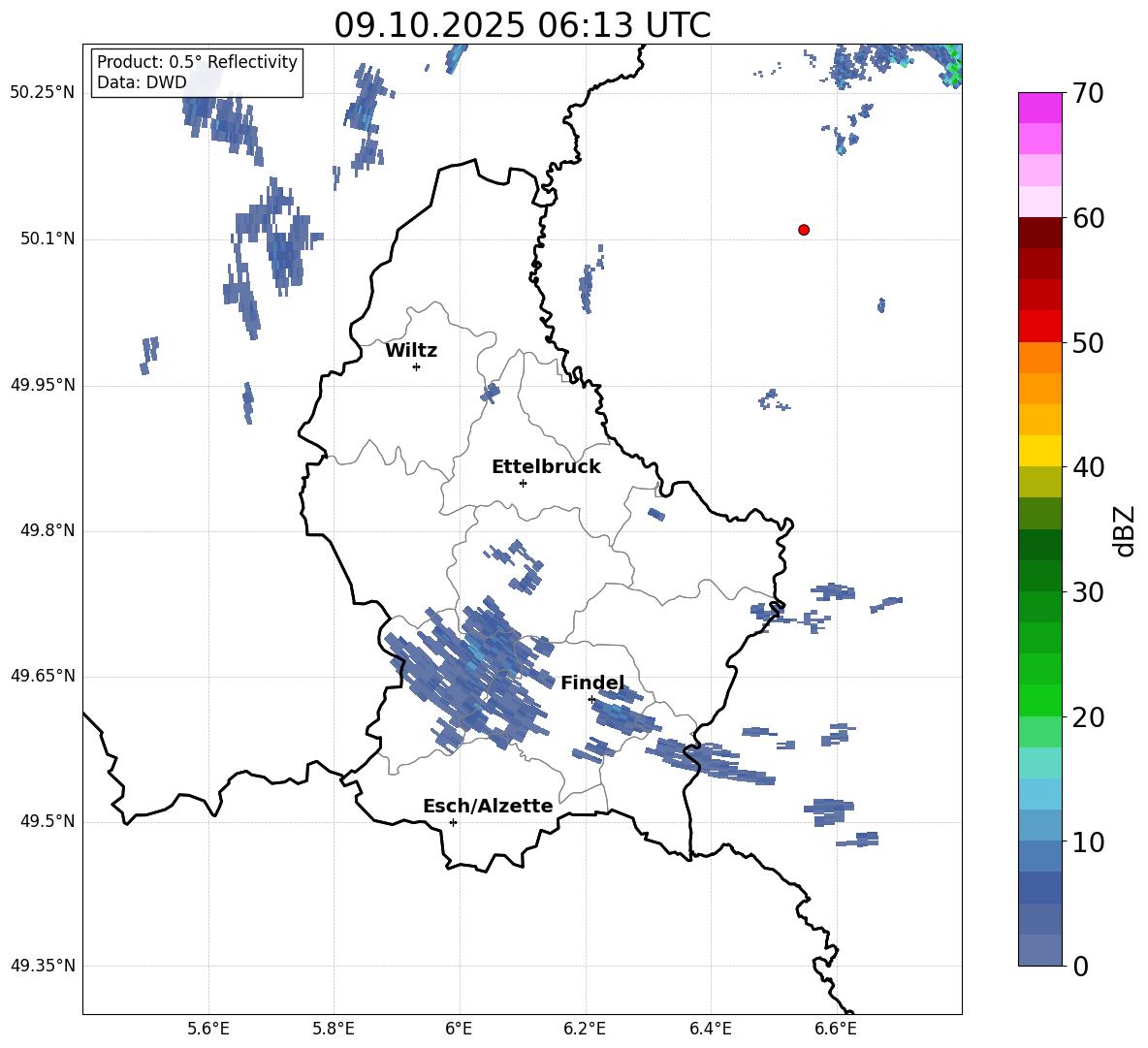
Task: Click the 6°E longitude label
Action: [459, 1030]
